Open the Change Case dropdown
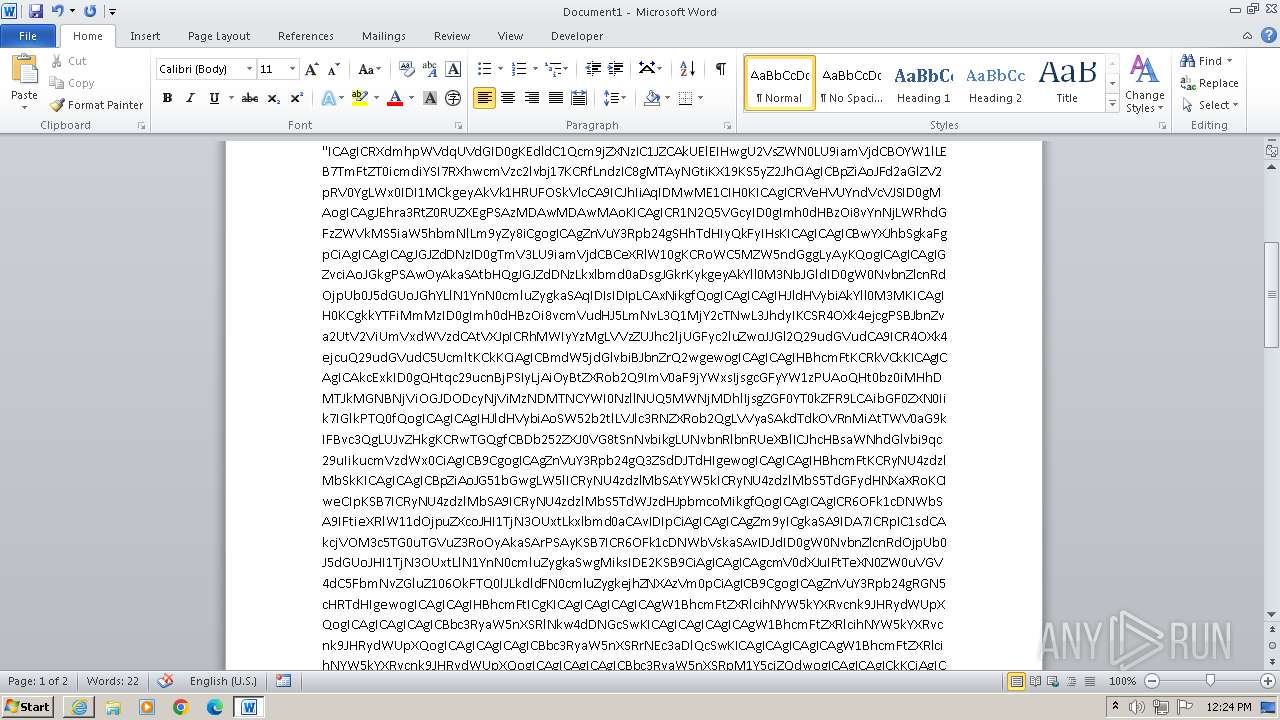The width and height of the screenshot is (1280, 720). [x=369, y=69]
